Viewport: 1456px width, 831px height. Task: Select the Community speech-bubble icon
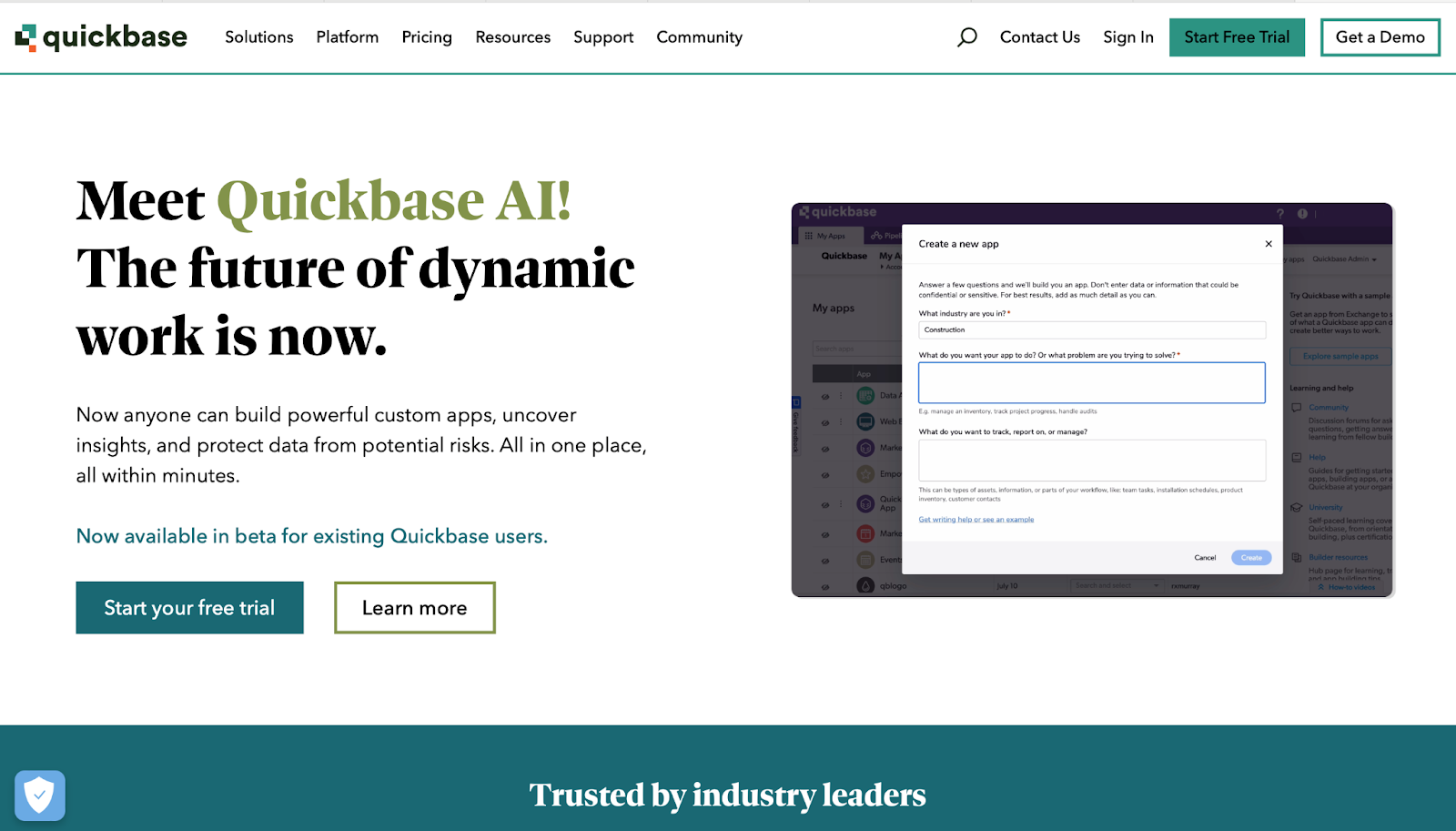point(1296,407)
